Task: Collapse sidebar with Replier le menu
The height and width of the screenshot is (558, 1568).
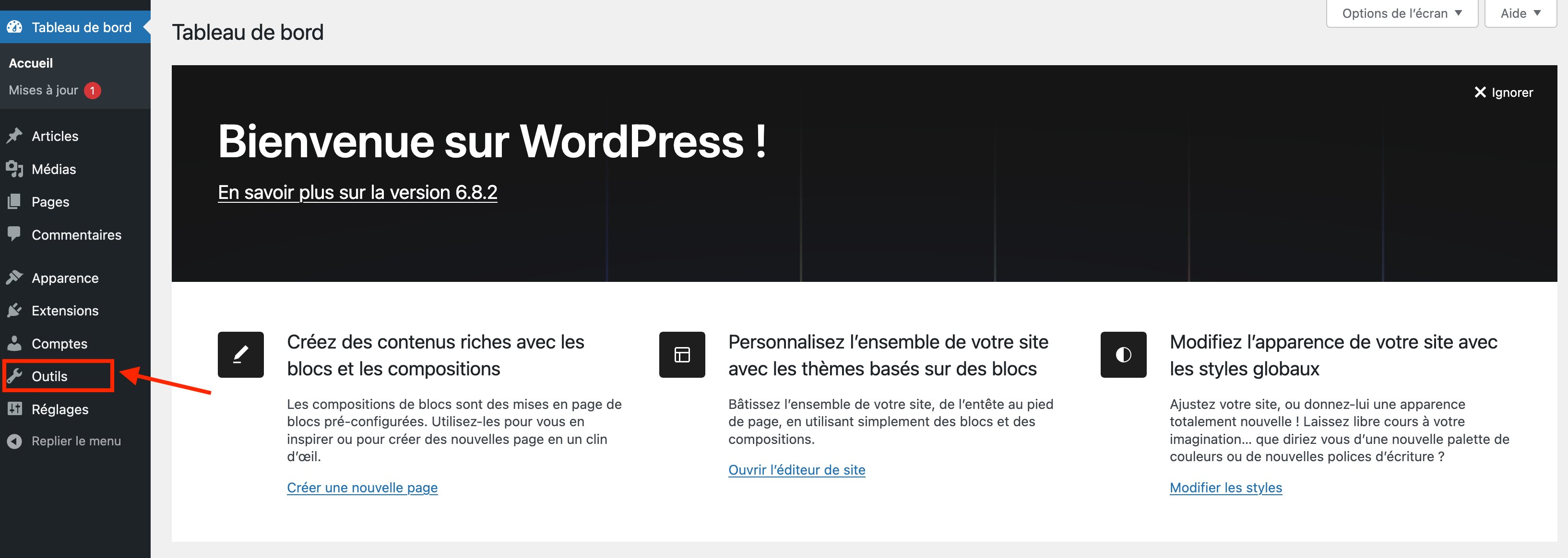Action: tap(75, 441)
